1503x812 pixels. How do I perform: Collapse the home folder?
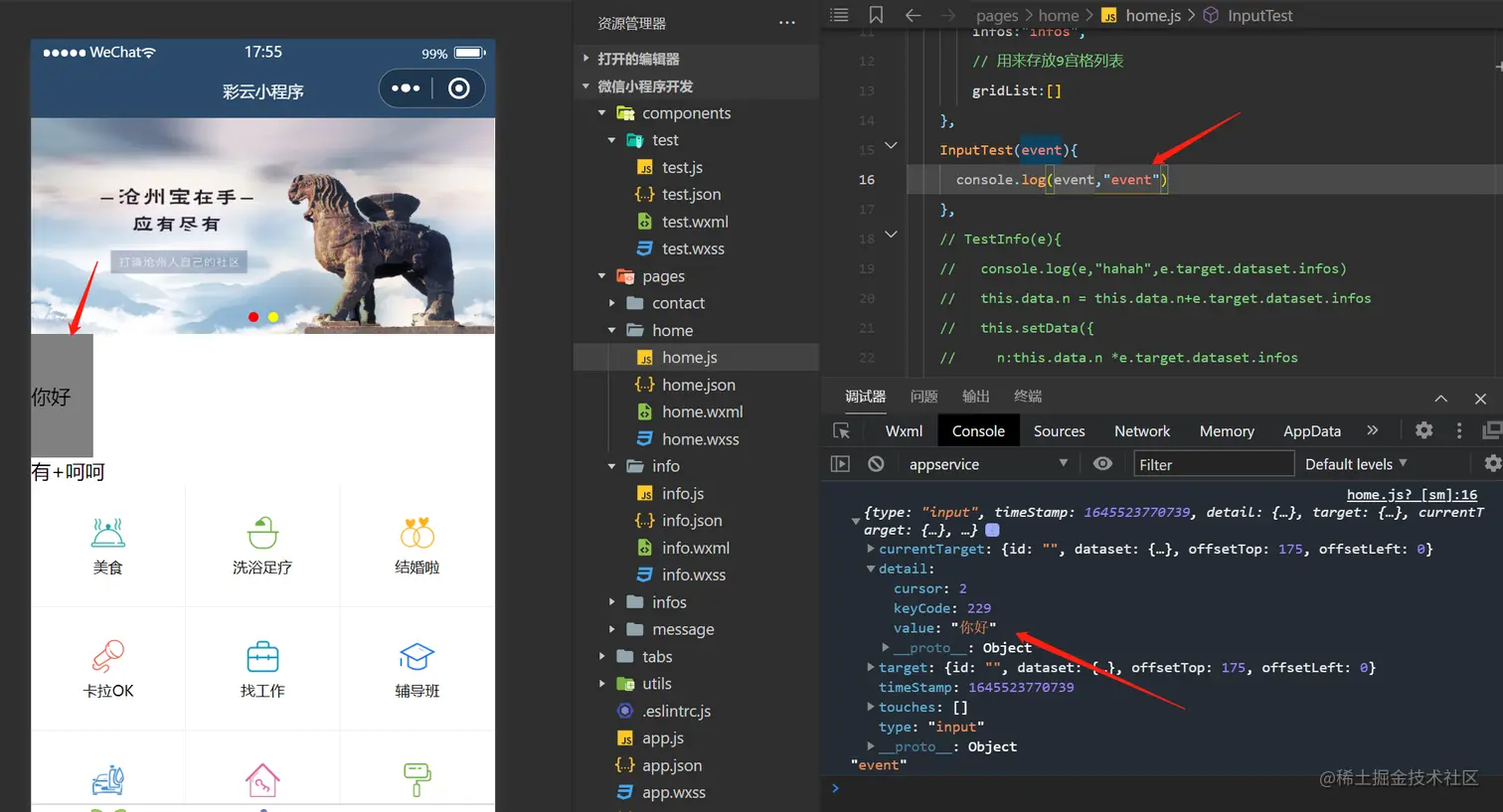click(611, 330)
